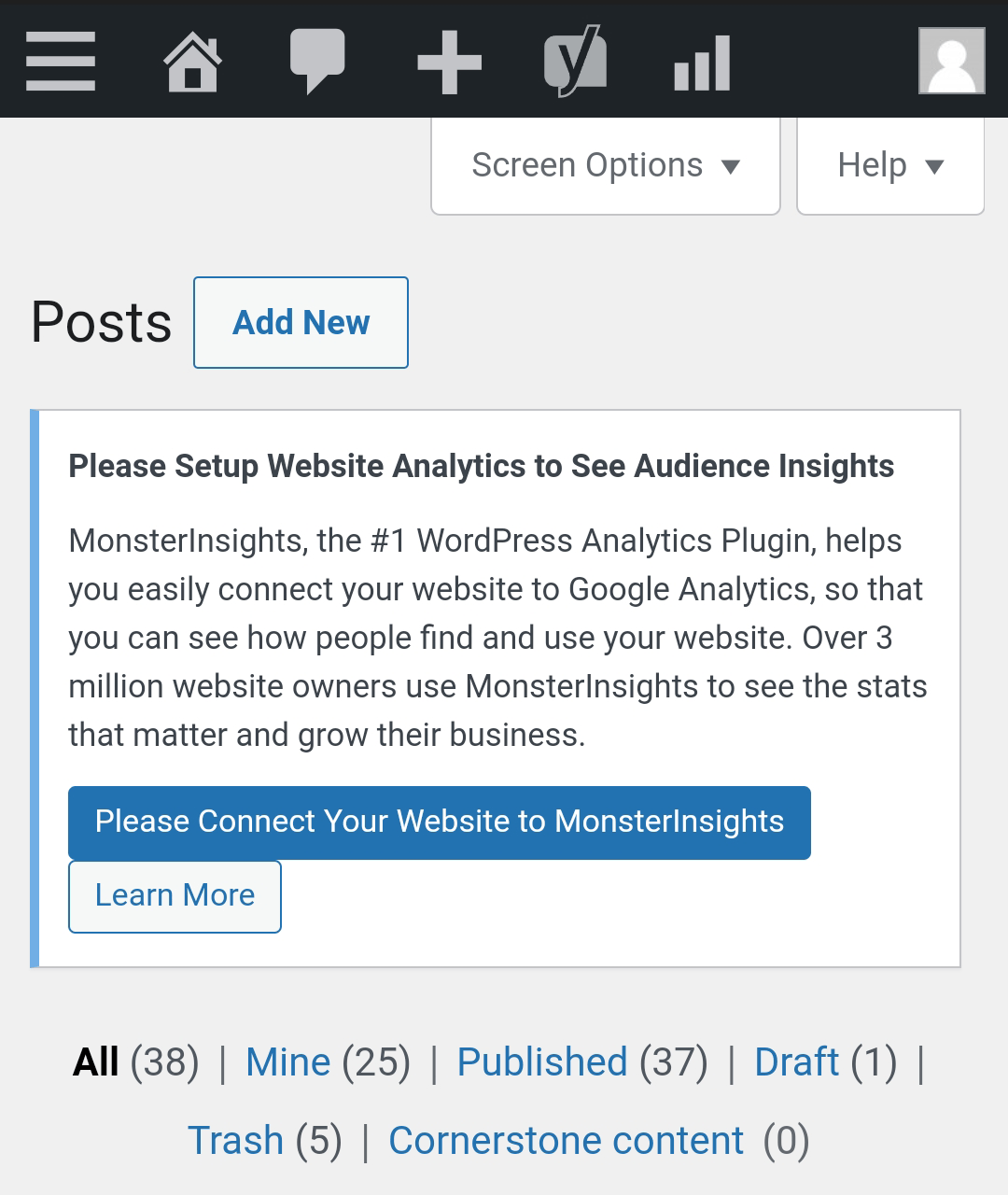1008x1195 pixels.
Task: Click the plus New content icon
Action: 449,63
